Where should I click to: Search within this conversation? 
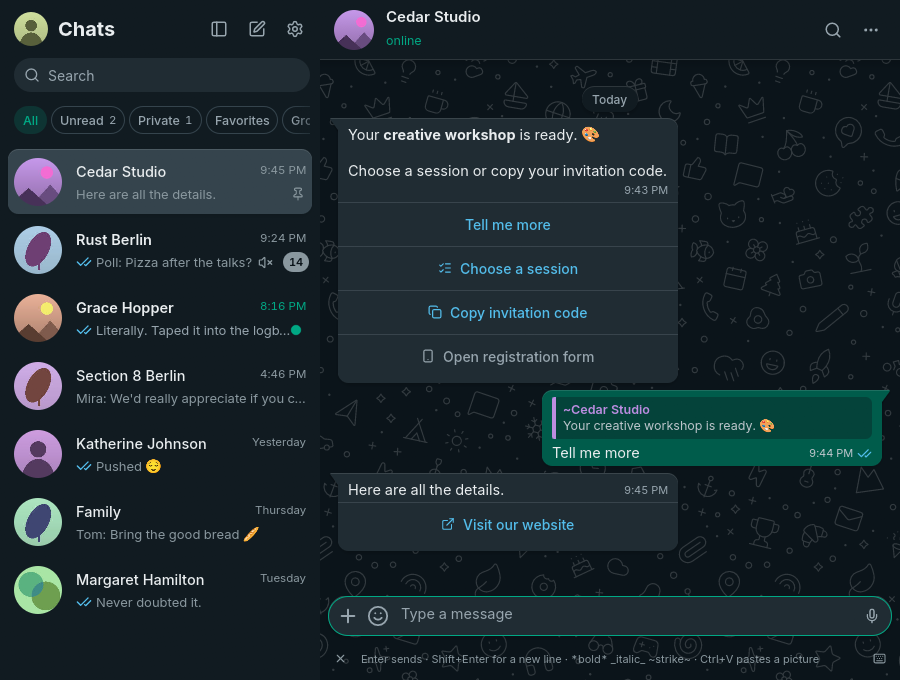[833, 30]
